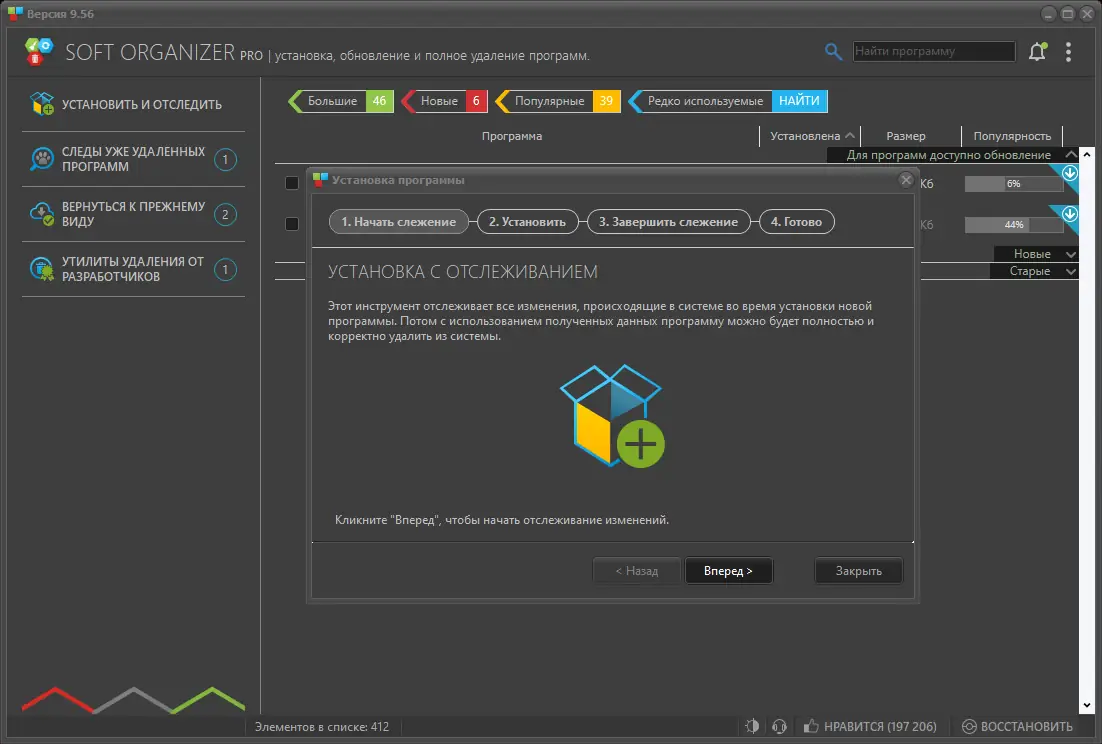Sort by the Популярность column
The width and height of the screenshot is (1102, 744).
click(x=1012, y=136)
